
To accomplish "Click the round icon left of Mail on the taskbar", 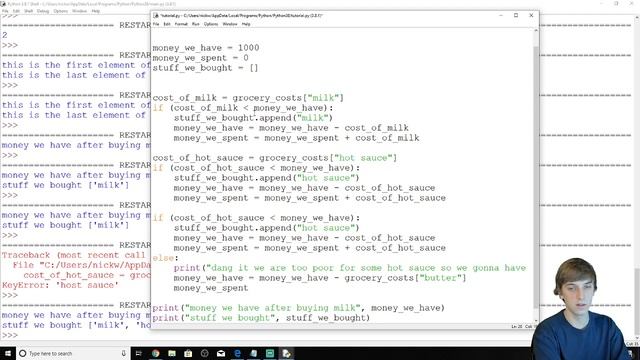I will click(204, 353).
